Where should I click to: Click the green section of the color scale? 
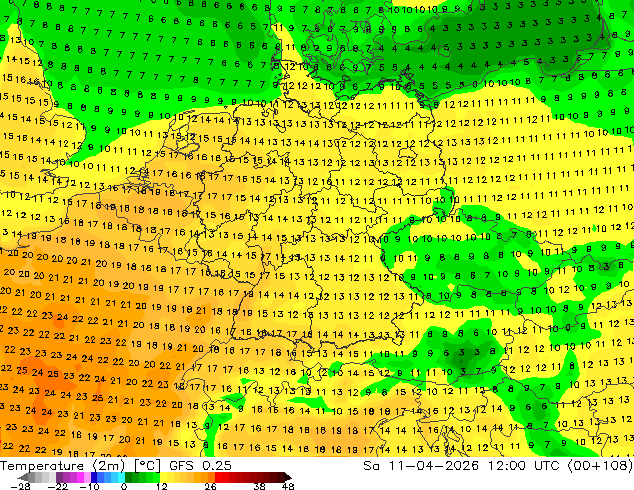click(142, 477)
